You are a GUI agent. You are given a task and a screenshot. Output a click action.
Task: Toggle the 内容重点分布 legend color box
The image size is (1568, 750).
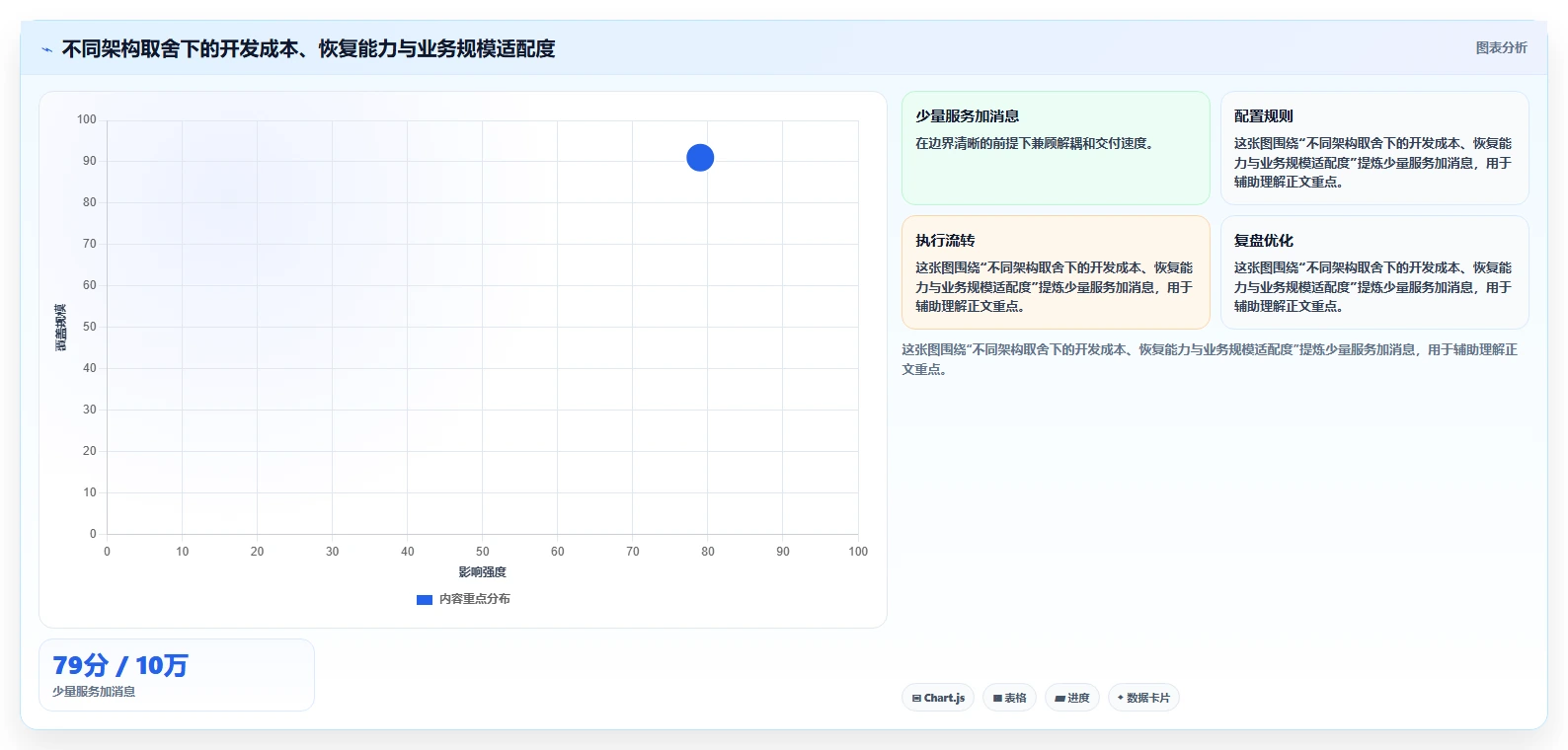click(425, 599)
